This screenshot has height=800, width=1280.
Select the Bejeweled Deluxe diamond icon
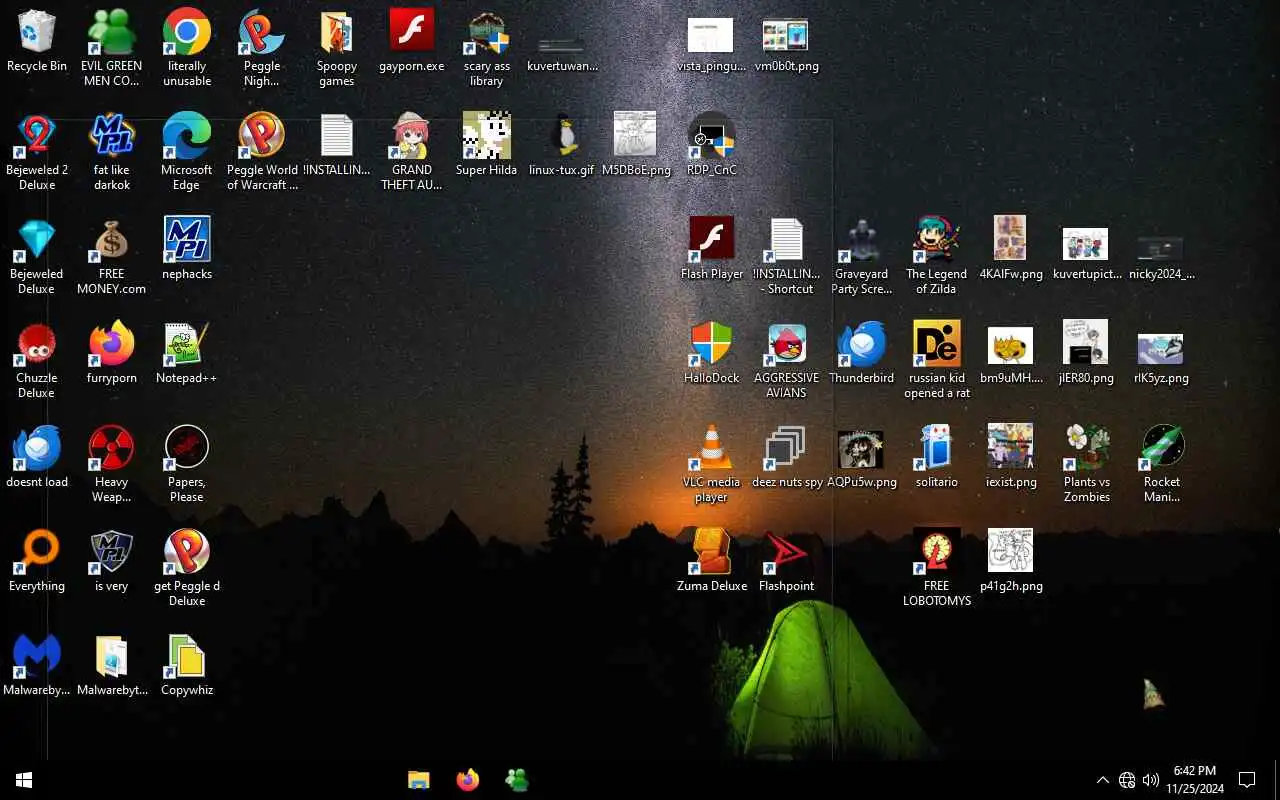tap(37, 240)
